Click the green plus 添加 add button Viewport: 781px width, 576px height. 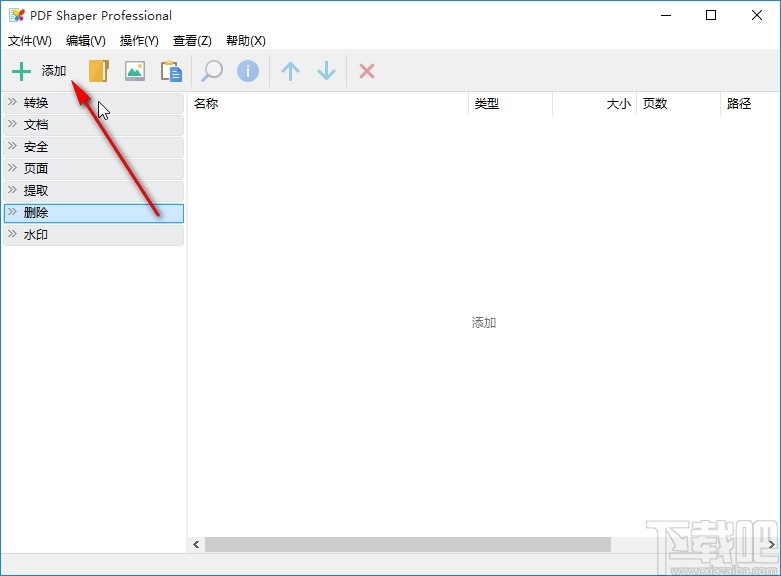click(39, 71)
